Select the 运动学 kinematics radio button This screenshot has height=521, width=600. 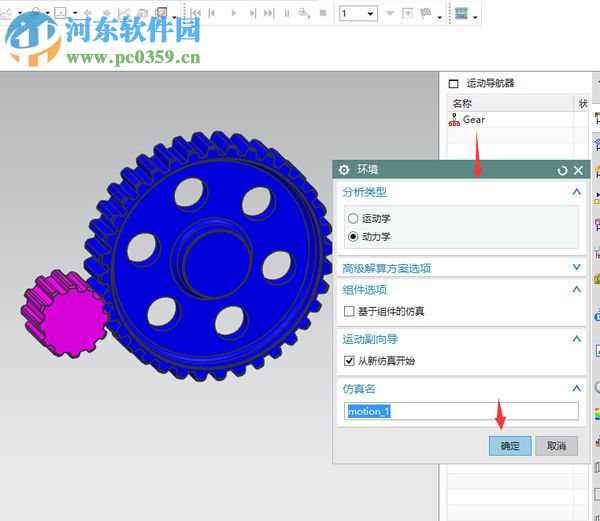tap(353, 218)
